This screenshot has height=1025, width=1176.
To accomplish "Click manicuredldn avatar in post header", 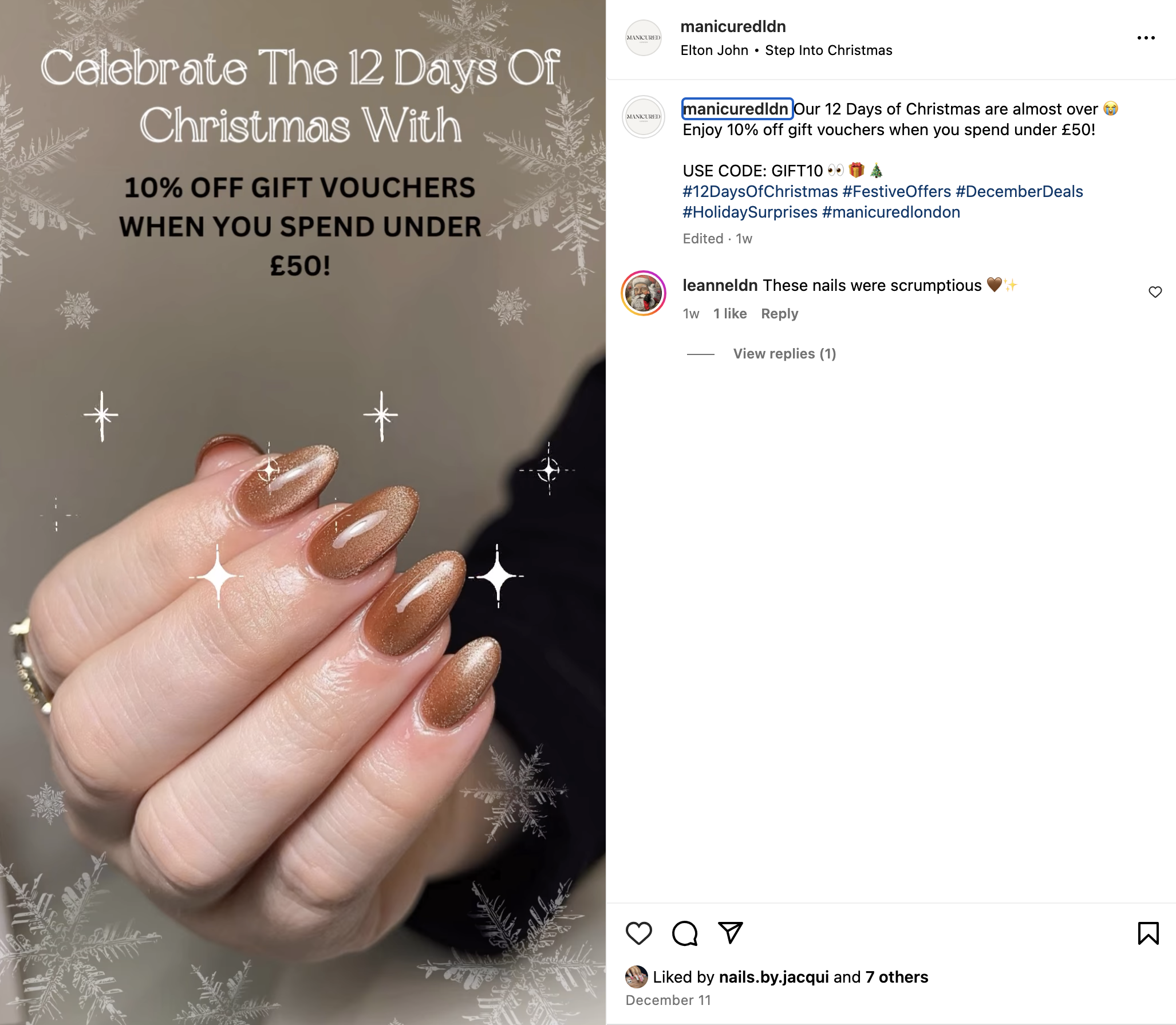I will click(644, 38).
